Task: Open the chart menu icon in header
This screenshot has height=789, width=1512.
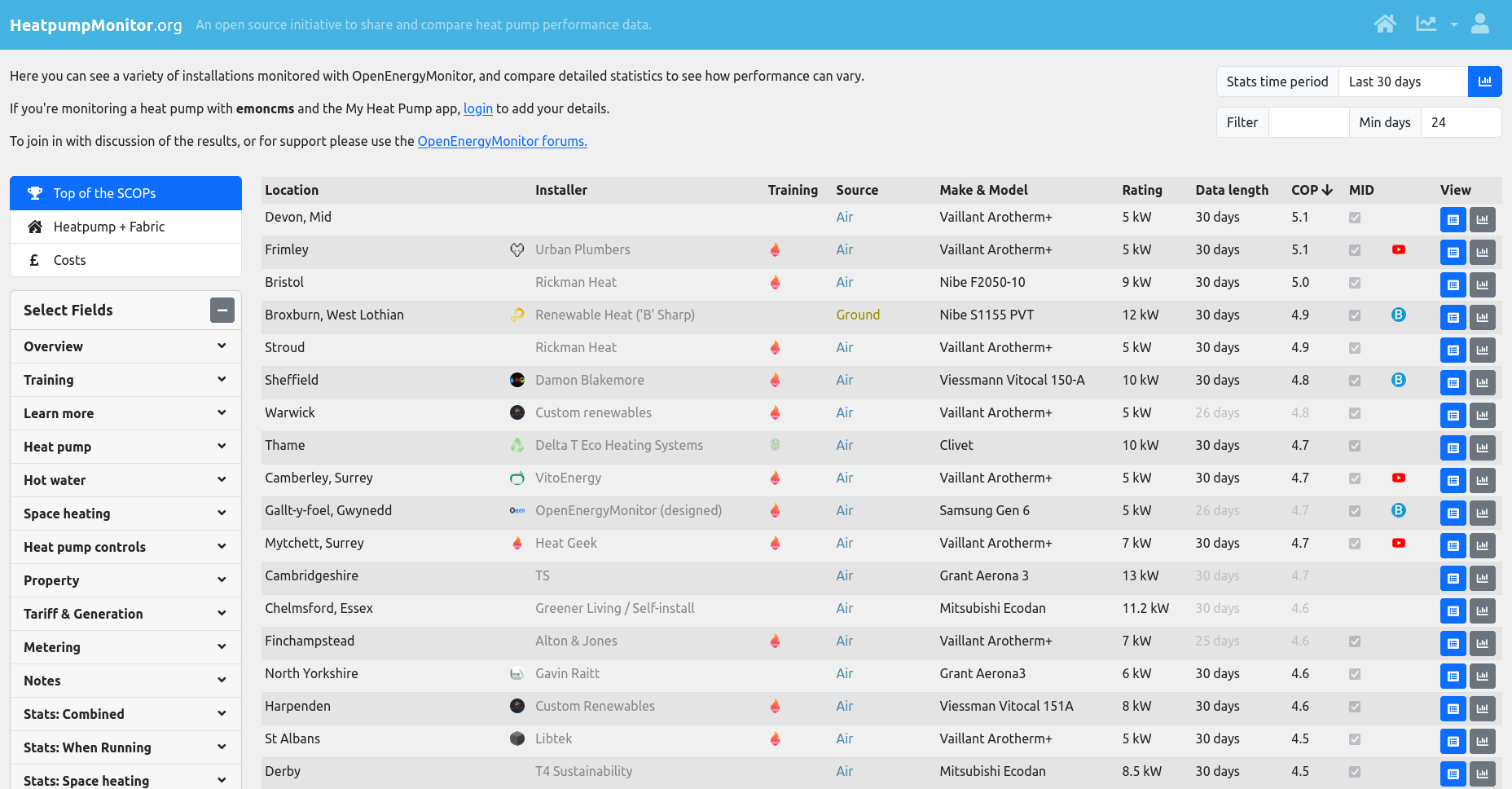Action: (1426, 24)
